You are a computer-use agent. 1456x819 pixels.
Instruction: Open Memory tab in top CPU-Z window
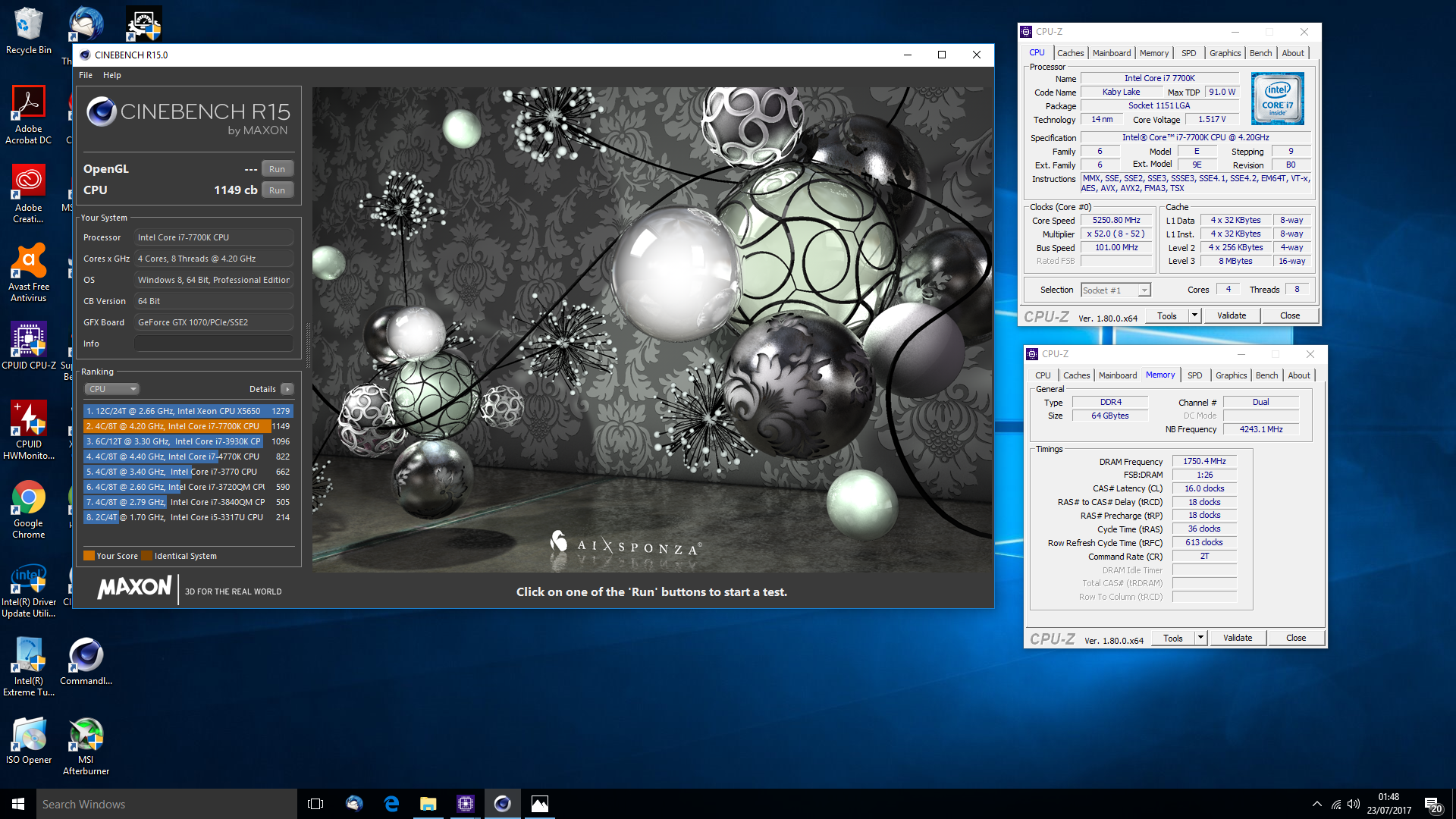[x=1154, y=53]
